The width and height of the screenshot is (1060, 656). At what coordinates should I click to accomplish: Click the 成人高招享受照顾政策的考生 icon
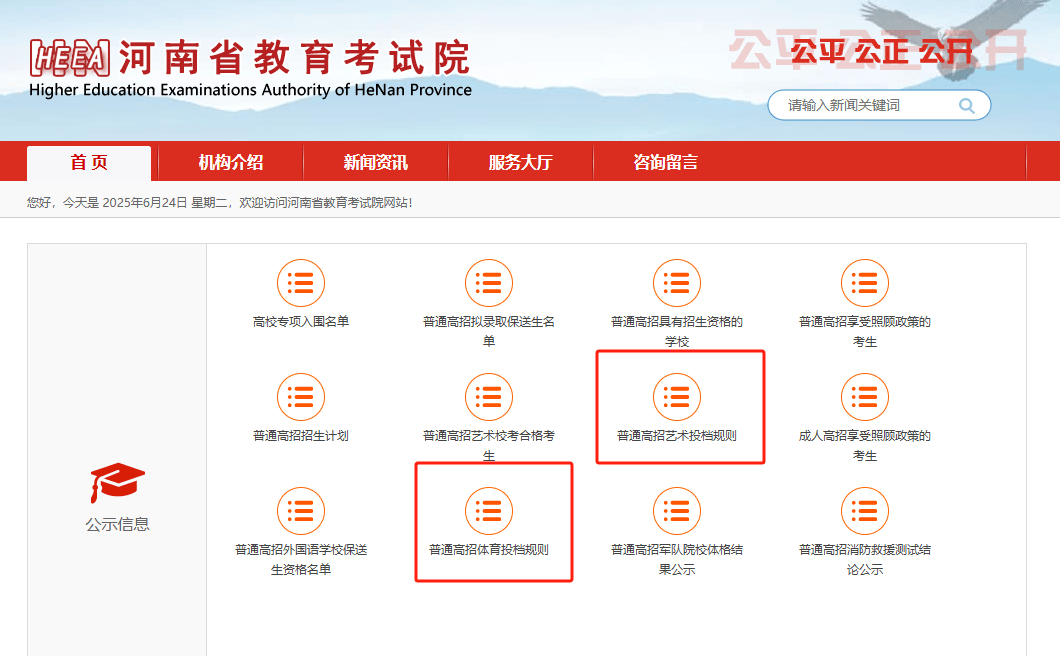point(864,397)
